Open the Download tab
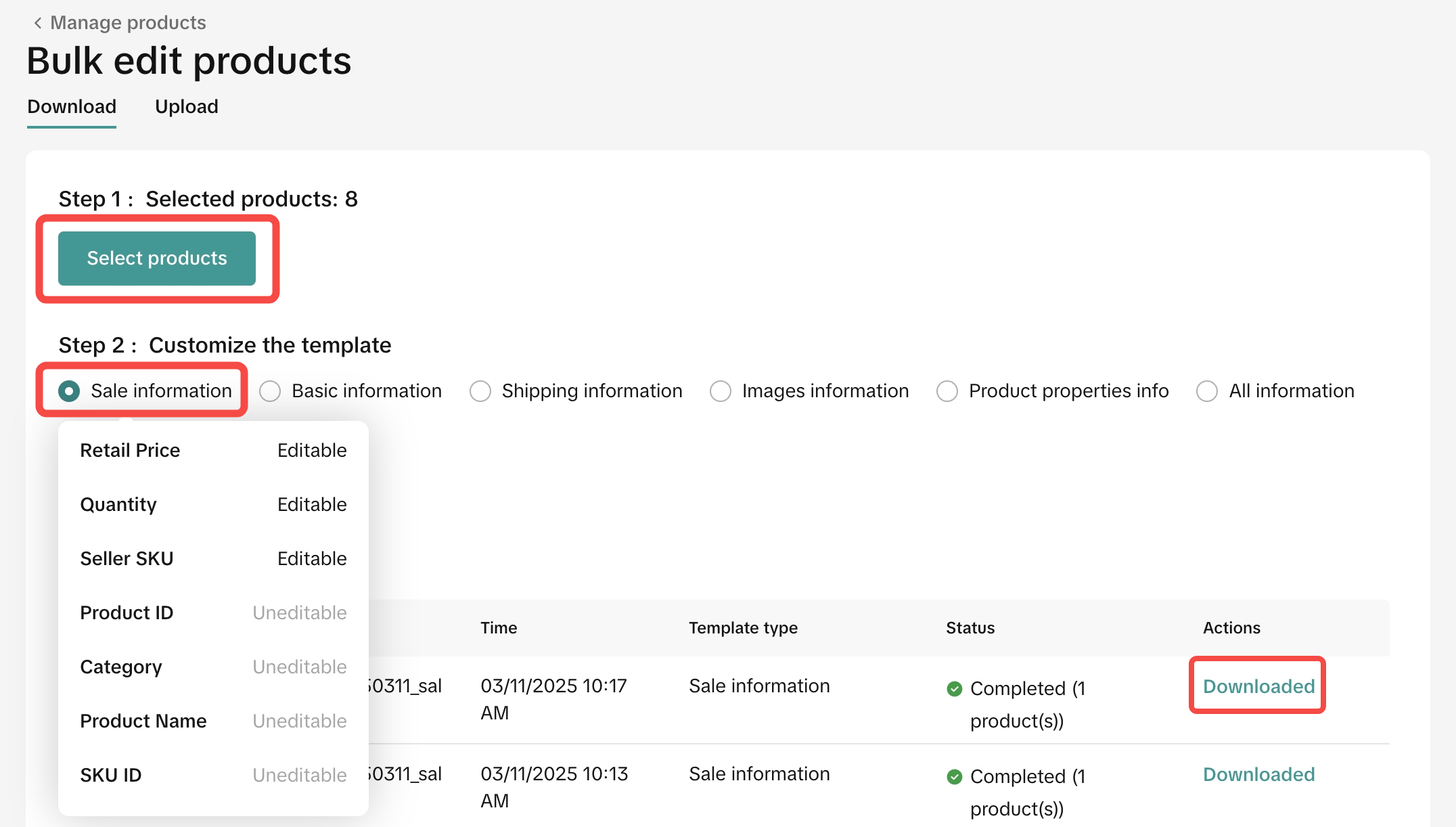This screenshot has height=827, width=1456. (x=72, y=107)
